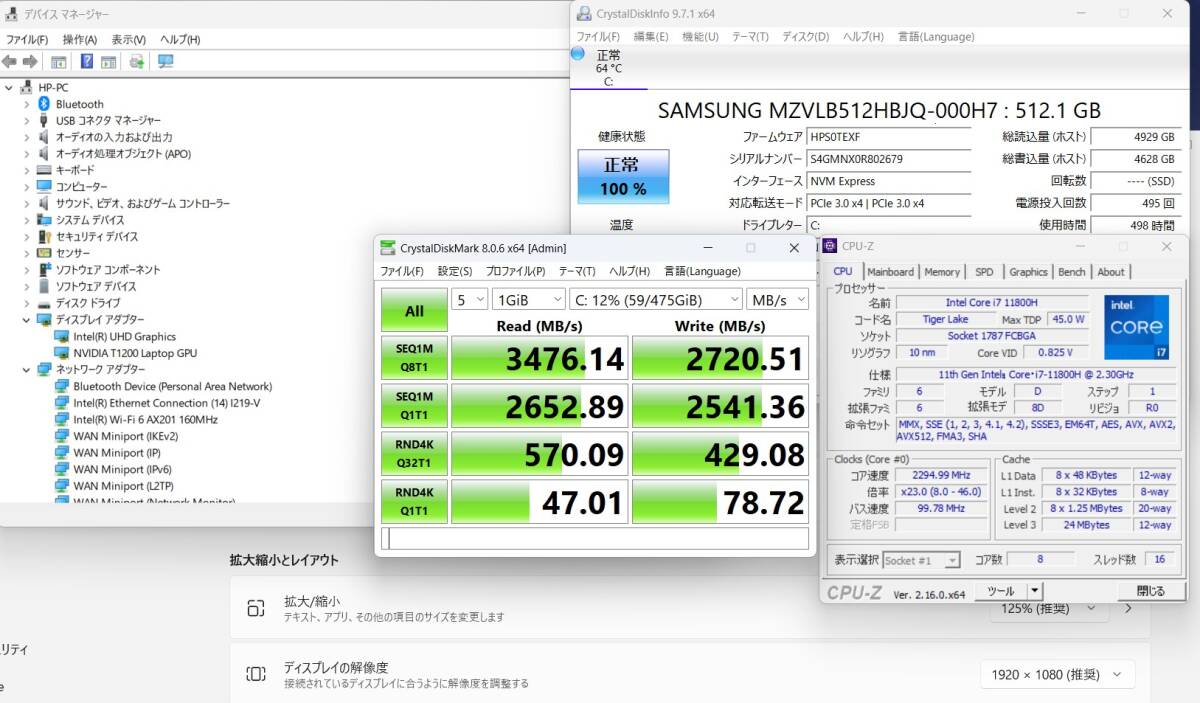Click the empty text field below benchmark results
This screenshot has height=703, width=1200.
click(595, 539)
